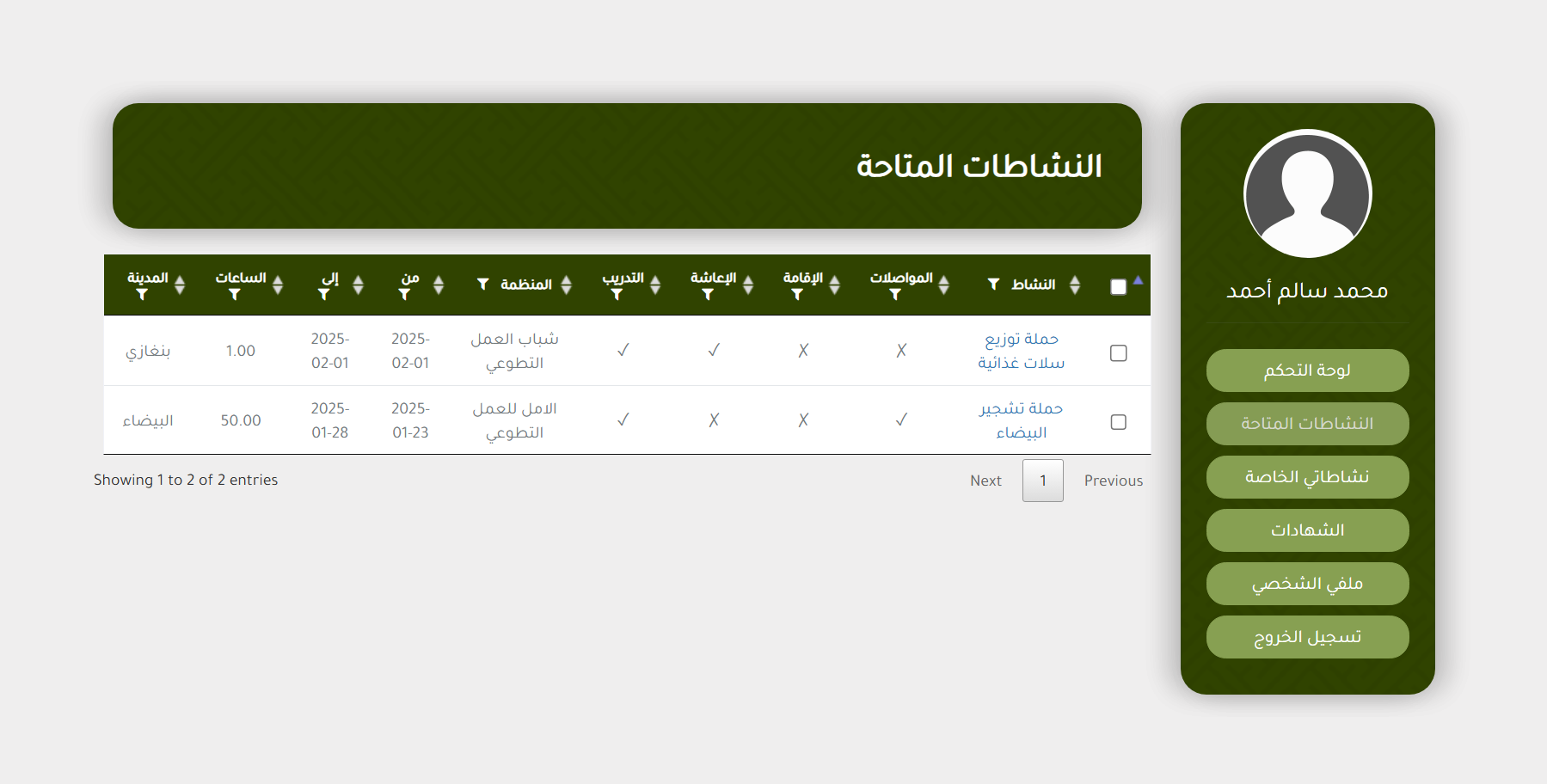Toggle the select-all checkbox in table header
1547x784 pixels.
coord(1119,287)
